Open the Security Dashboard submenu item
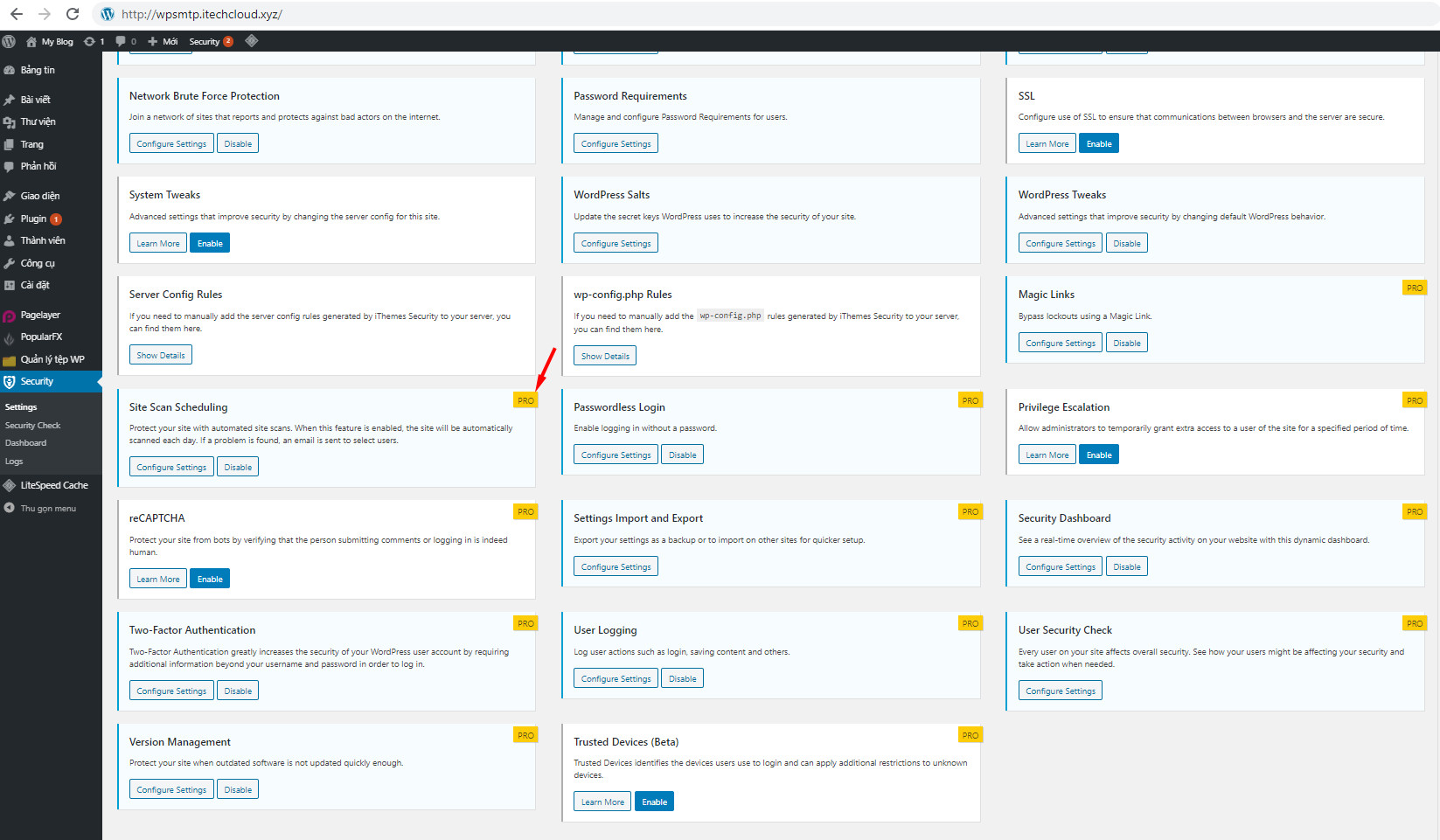1440x840 pixels. click(25, 443)
